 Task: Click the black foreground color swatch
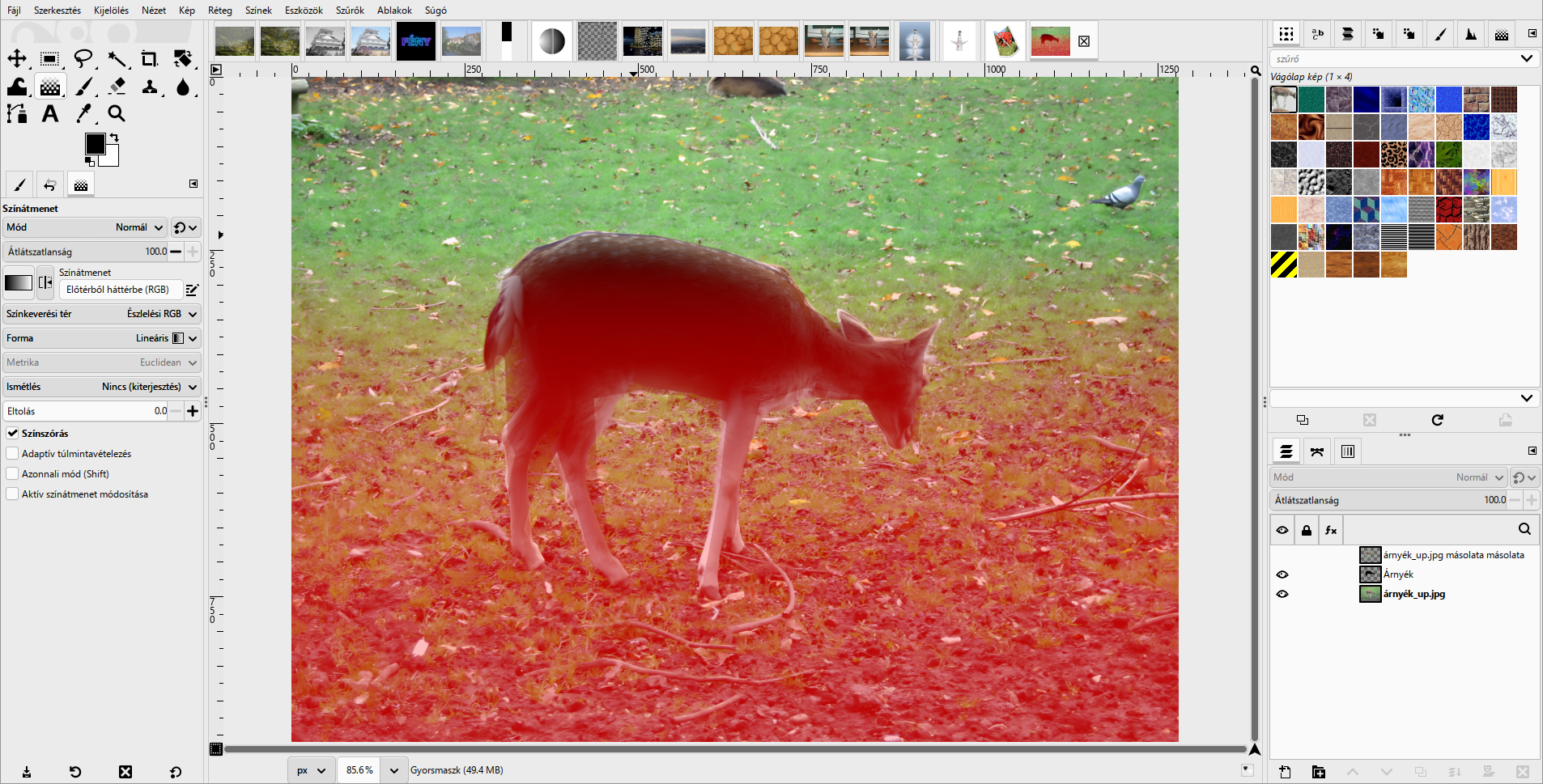[x=95, y=143]
